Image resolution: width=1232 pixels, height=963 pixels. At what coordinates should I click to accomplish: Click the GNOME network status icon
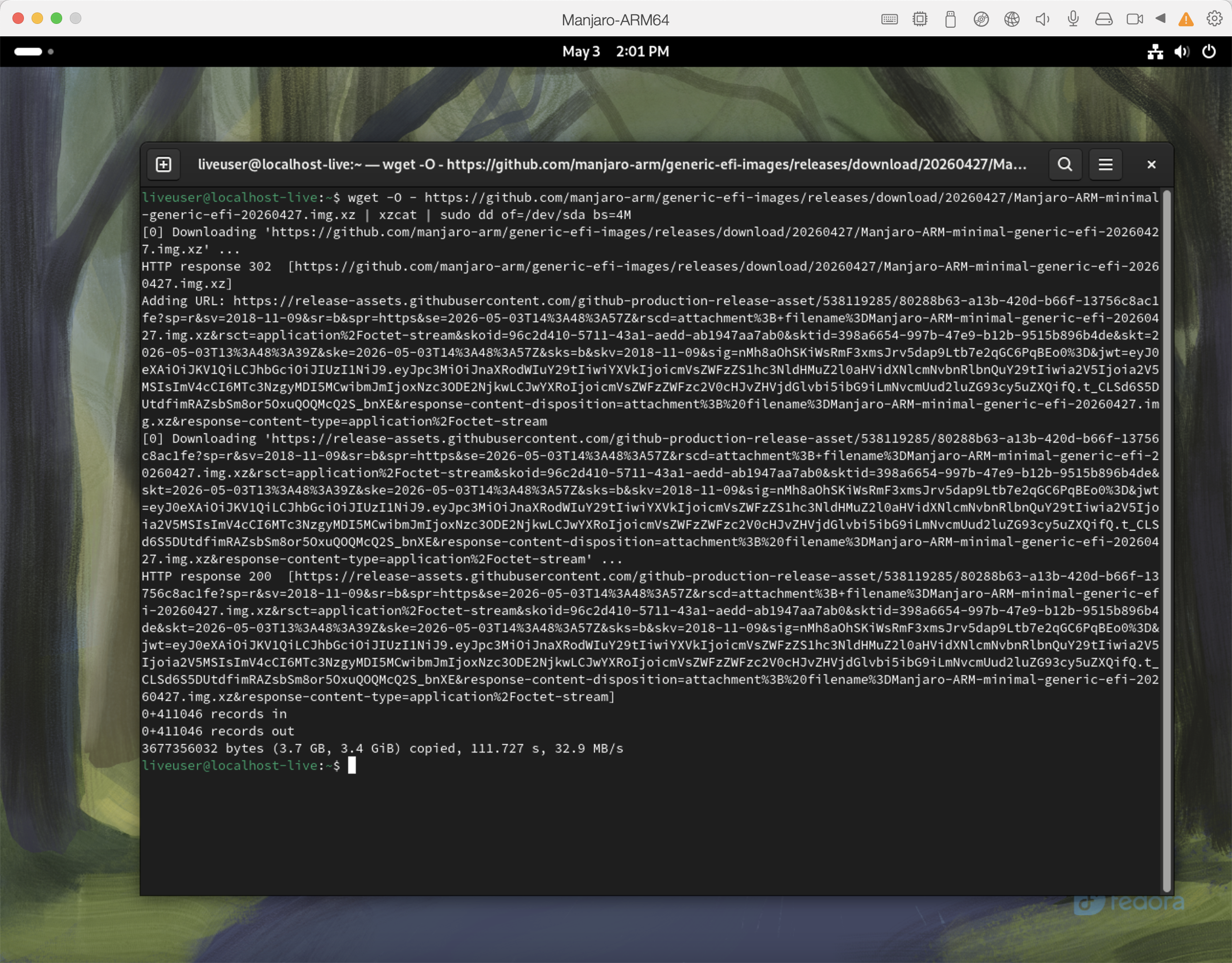[x=1155, y=52]
